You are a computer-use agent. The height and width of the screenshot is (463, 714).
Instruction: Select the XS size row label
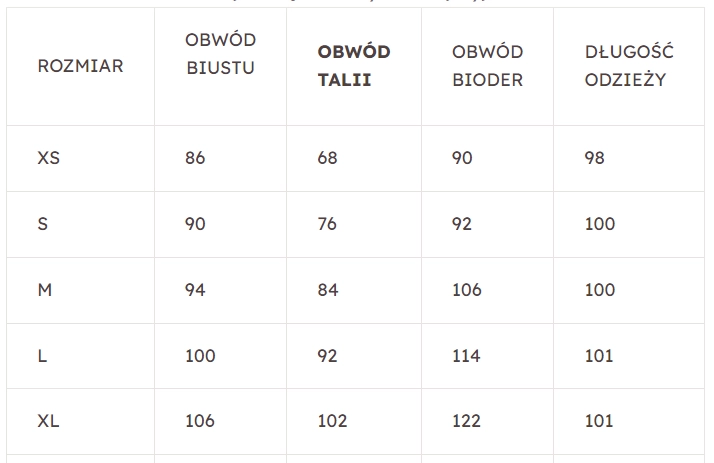pos(49,158)
